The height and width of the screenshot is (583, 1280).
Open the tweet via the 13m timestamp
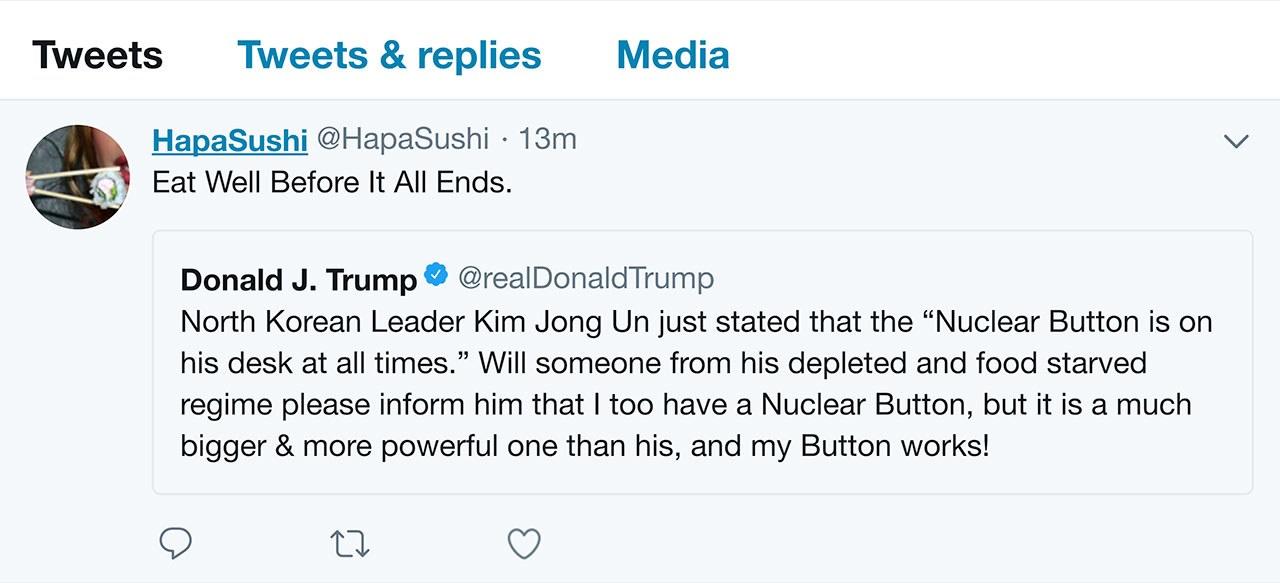coord(548,139)
